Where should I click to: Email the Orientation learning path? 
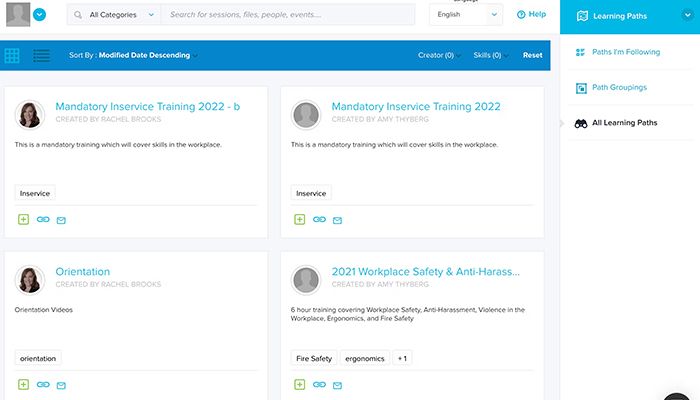(x=61, y=385)
